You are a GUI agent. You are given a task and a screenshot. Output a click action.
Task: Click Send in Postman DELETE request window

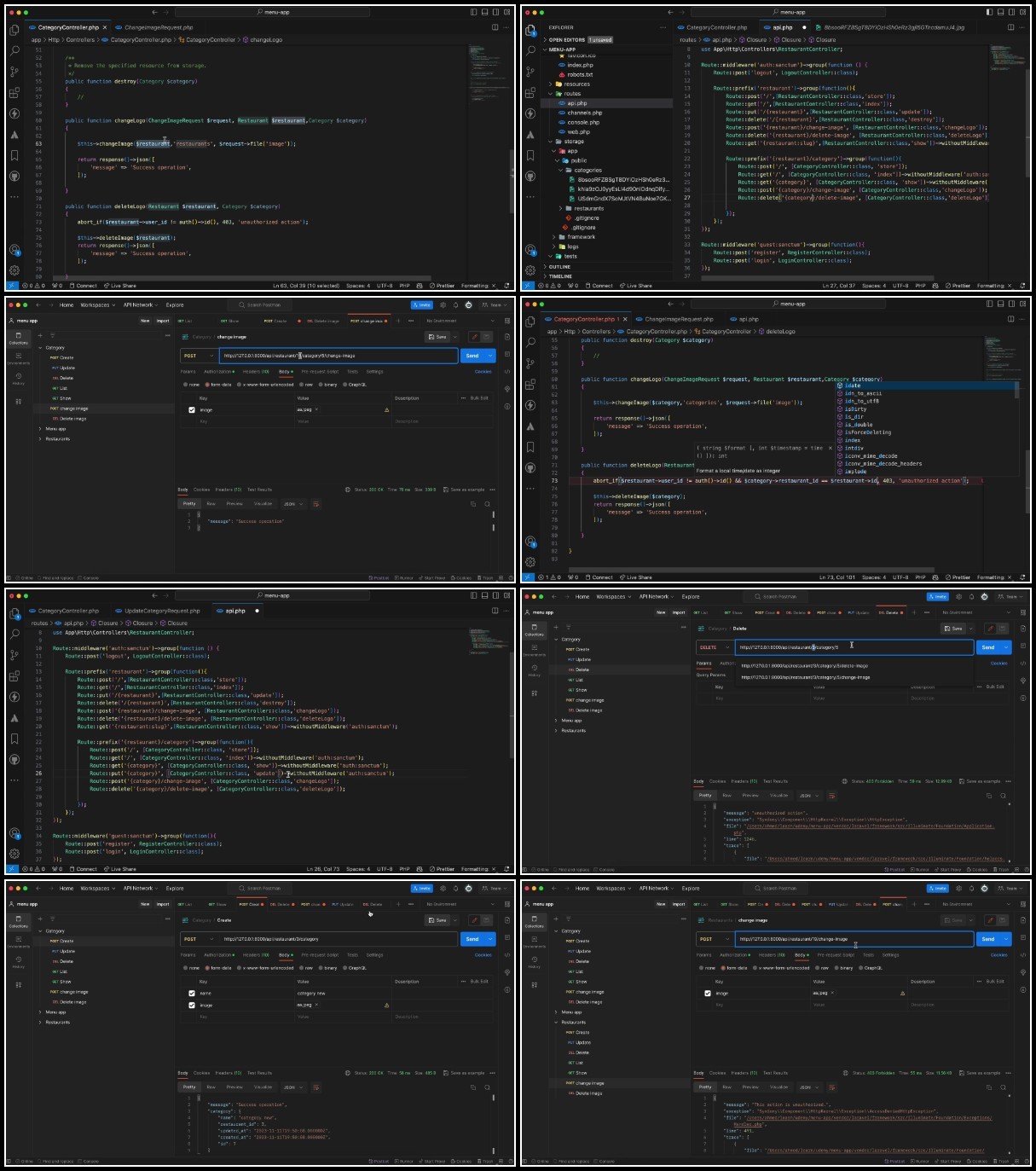tap(988, 647)
